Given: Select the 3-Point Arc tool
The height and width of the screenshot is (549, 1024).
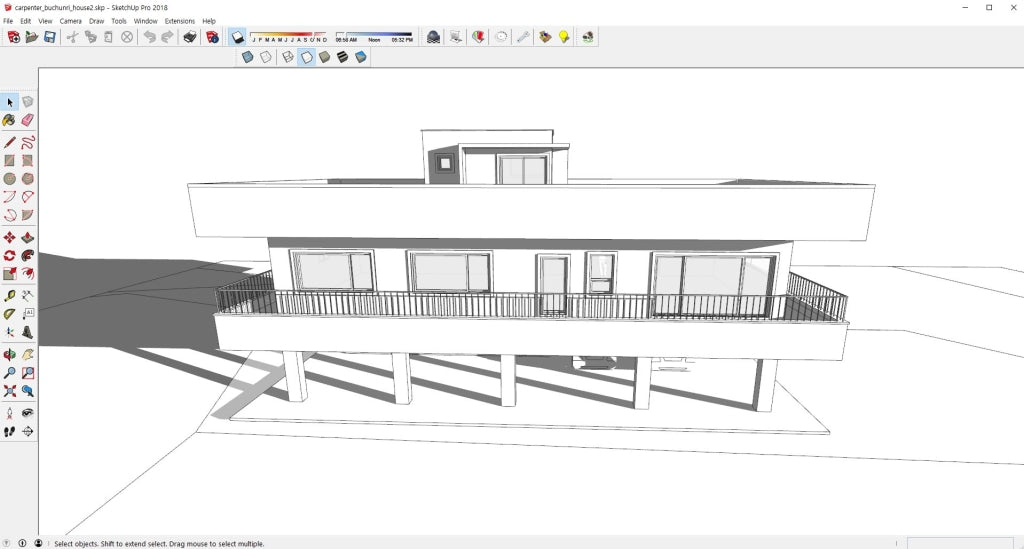Looking at the screenshot, I should click(x=9, y=215).
